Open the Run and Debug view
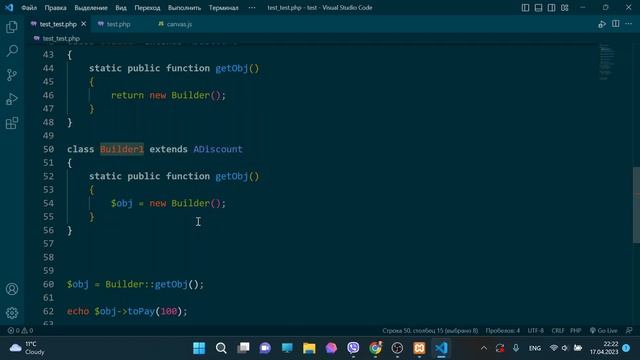 pos(12,99)
